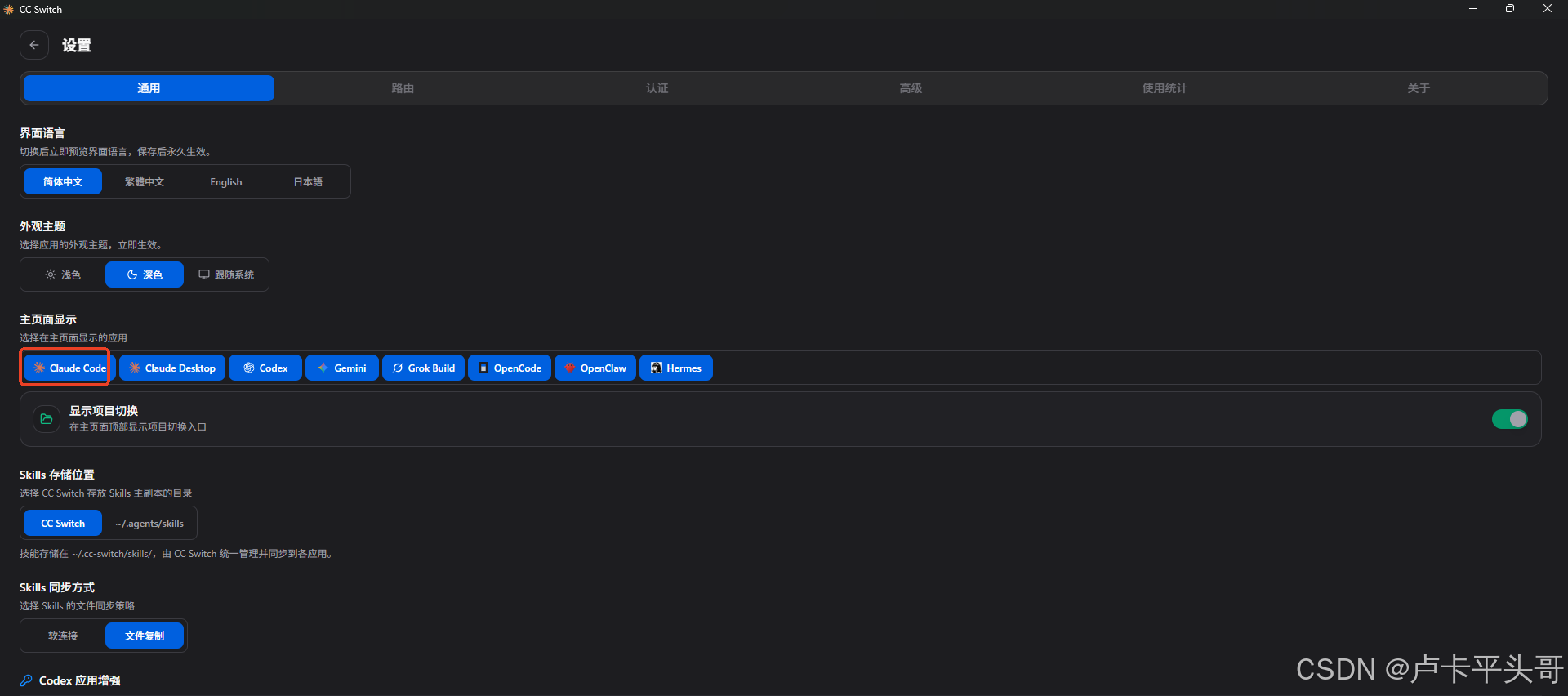Click the CC Switch title bar app icon
This screenshot has height=696, width=1568.
tap(9, 9)
